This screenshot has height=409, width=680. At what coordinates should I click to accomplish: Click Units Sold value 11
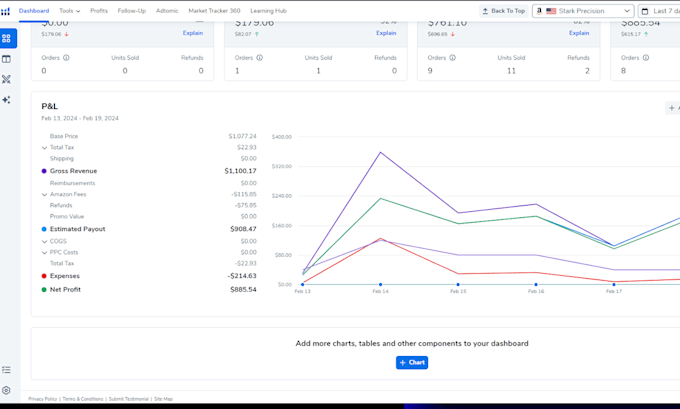pyautogui.click(x=511, y=71)
